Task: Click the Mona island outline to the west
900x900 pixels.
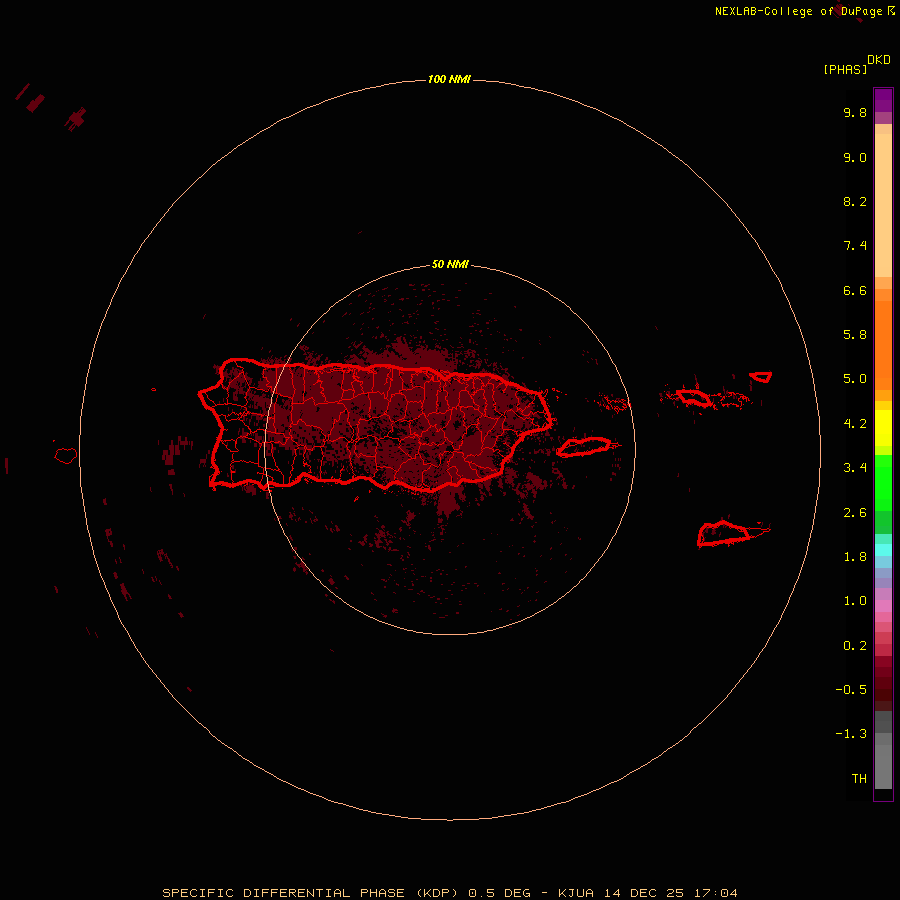Action: pyautogui.click(x=66, y=456)
